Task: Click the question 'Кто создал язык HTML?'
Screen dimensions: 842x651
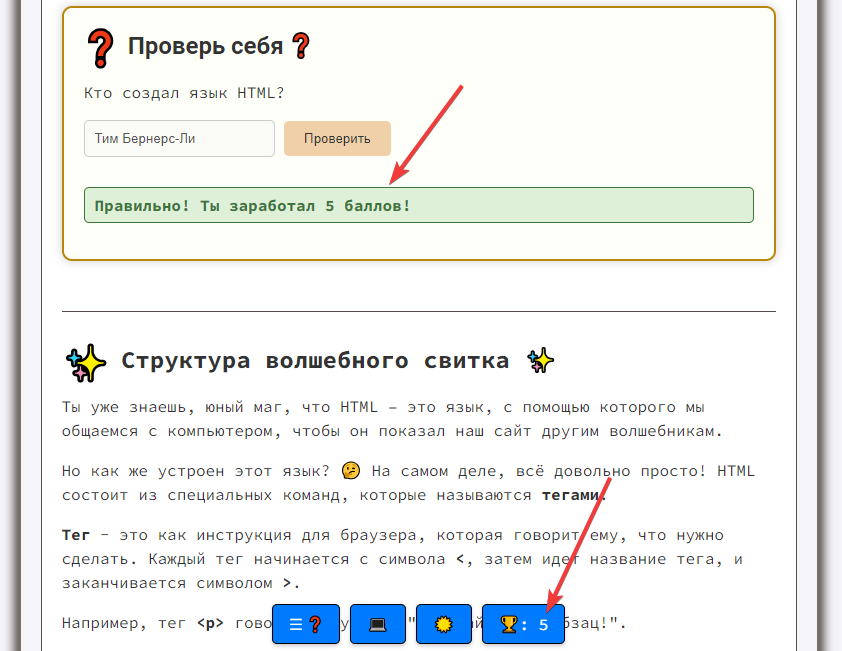Action: pyautogui.click(x=184, y=93)
